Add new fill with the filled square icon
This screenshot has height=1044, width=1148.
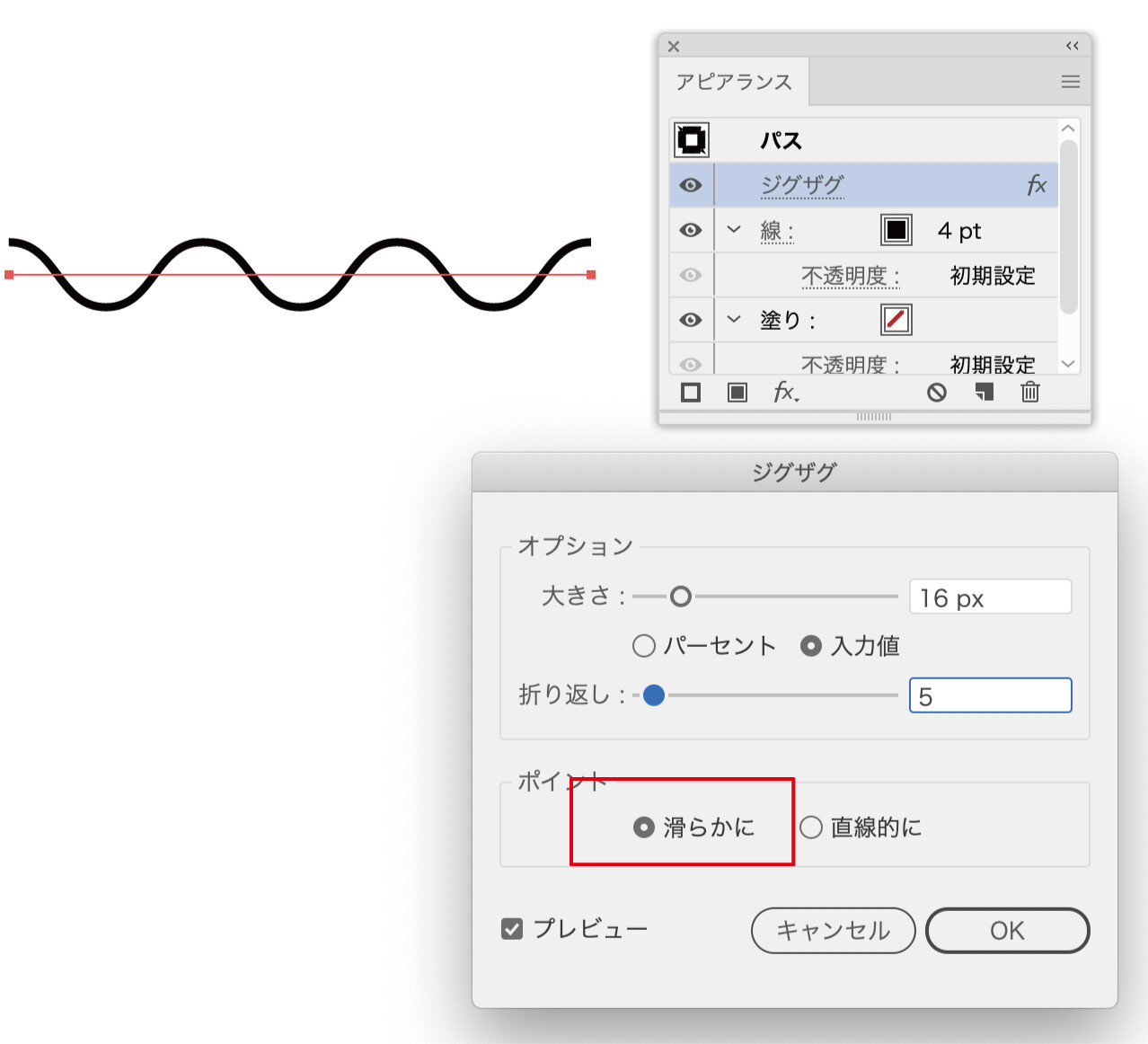(x=737, y=393)
